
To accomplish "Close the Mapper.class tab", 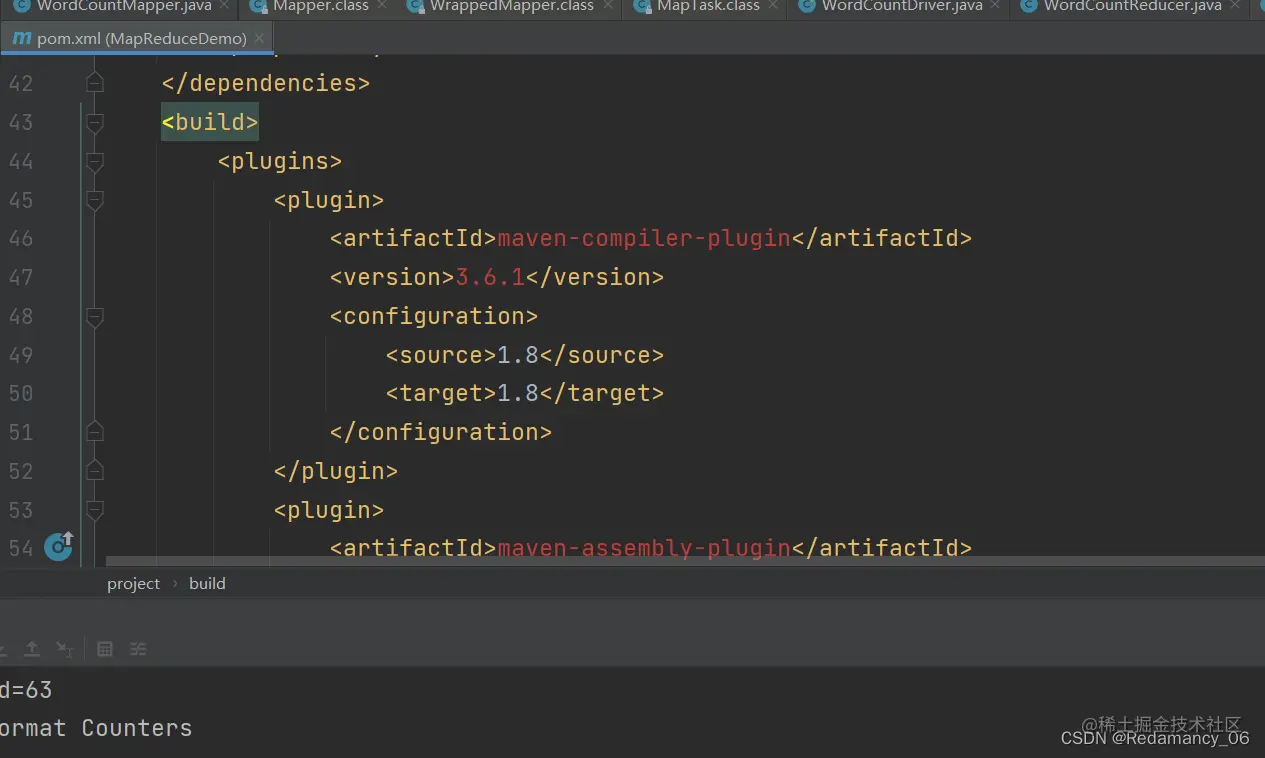I will (x=382, y=6).
